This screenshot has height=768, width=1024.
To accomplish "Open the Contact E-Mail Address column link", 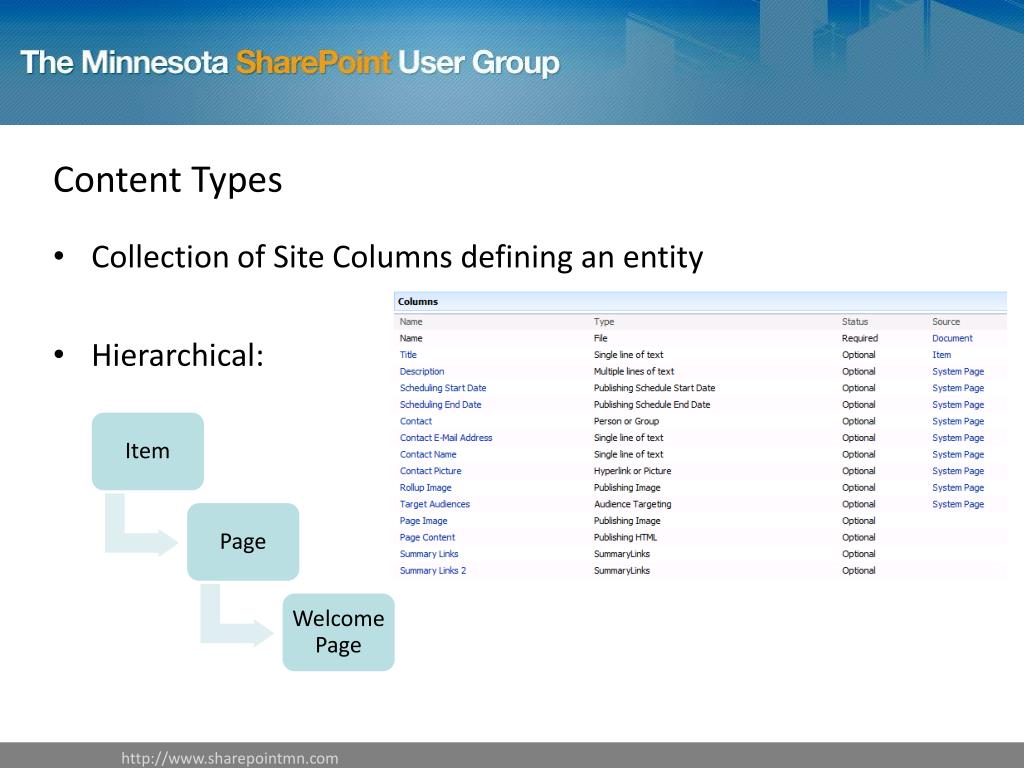I will click(446, 438).
